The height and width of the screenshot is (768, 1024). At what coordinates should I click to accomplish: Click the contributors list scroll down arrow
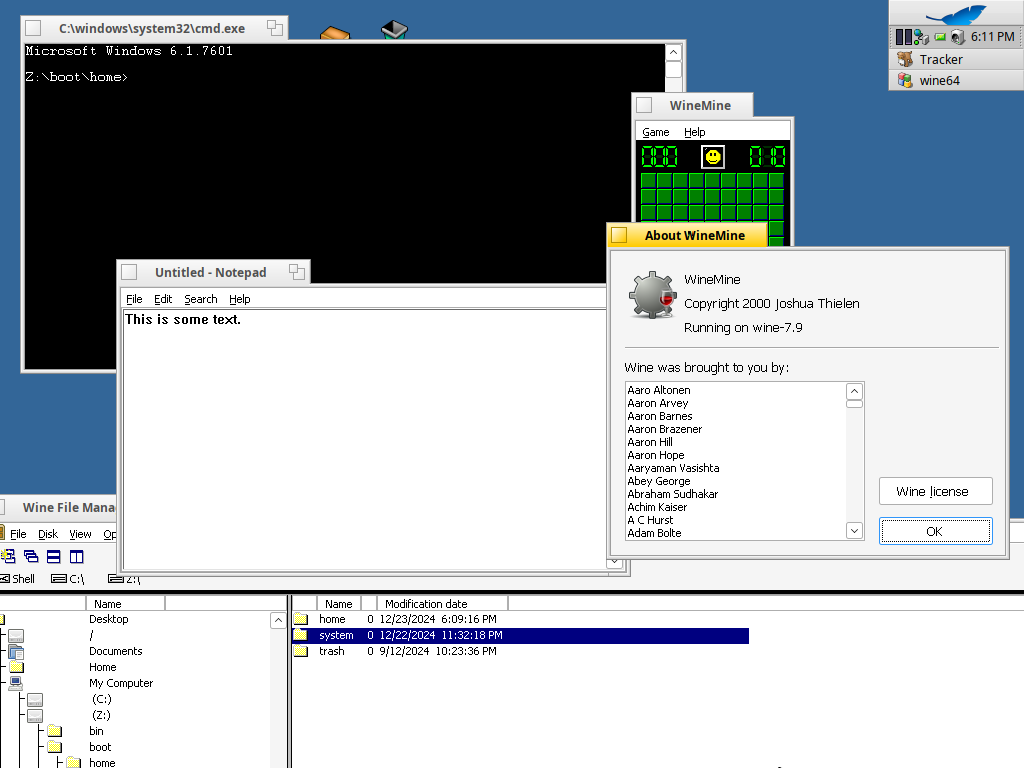pos(854,530)
